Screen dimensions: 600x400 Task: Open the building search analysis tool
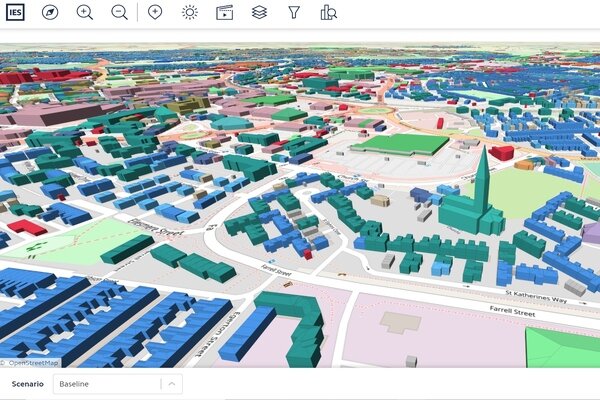[328, 12]
